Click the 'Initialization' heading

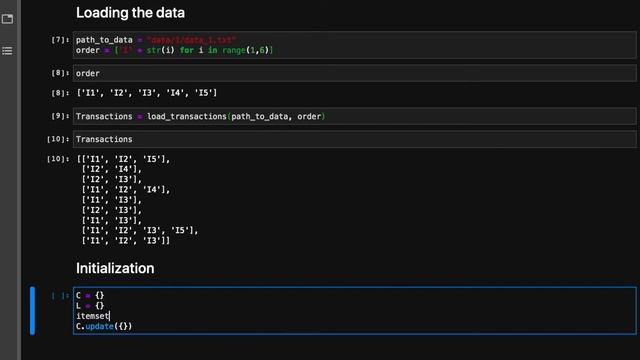click(115, 268)
